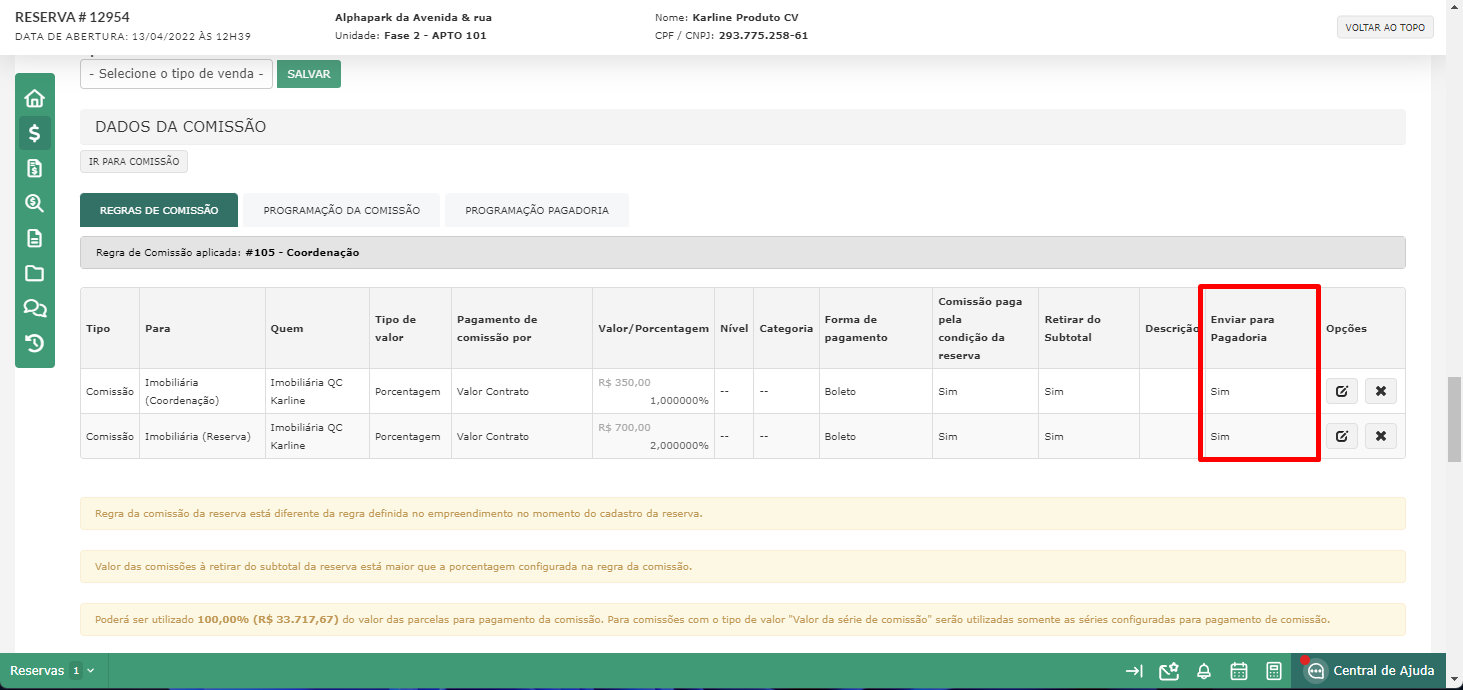The width and height of the screenshot is (1463, 690).
Task: Click the 'R$ 350,00' value cell
Action: pos(624,382)
